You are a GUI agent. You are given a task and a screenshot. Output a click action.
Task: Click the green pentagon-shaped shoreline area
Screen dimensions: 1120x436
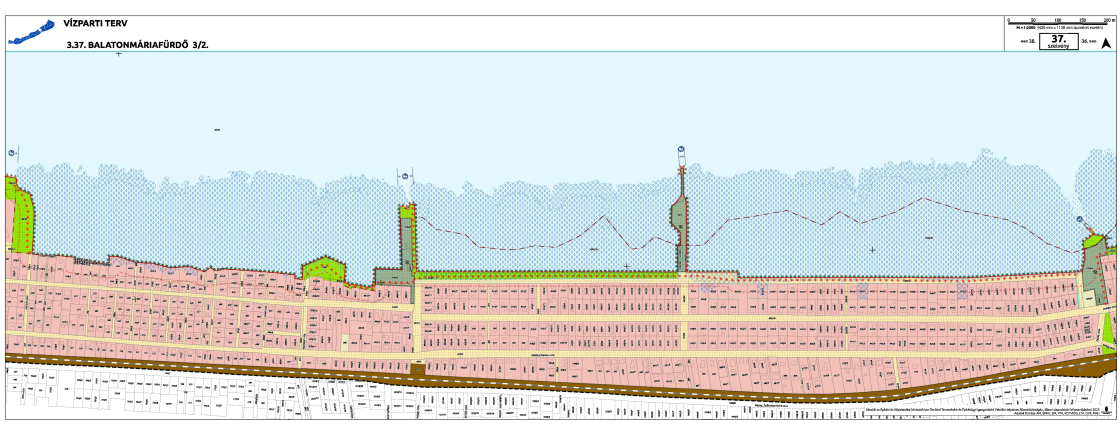tap(323, 269)
